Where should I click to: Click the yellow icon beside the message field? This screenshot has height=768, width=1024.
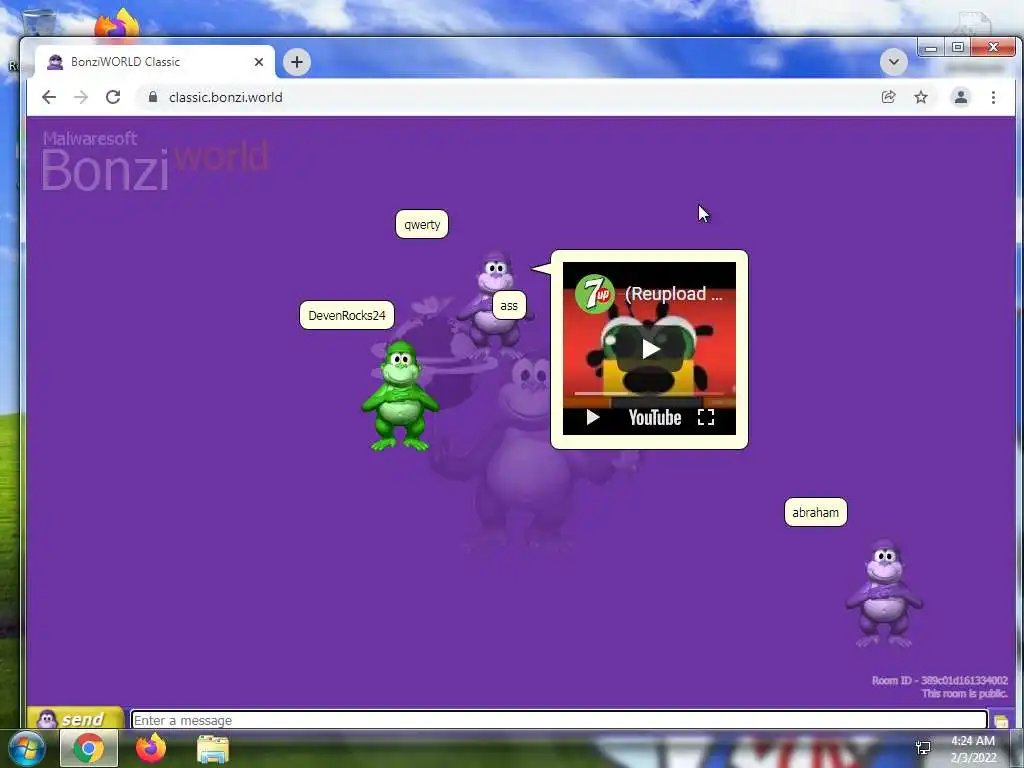1001,721
